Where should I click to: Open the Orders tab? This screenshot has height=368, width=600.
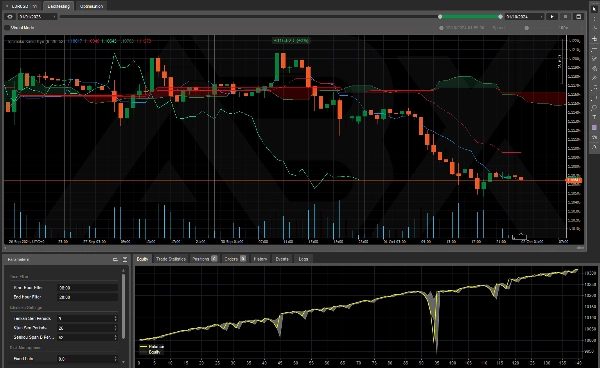point(235,259)
